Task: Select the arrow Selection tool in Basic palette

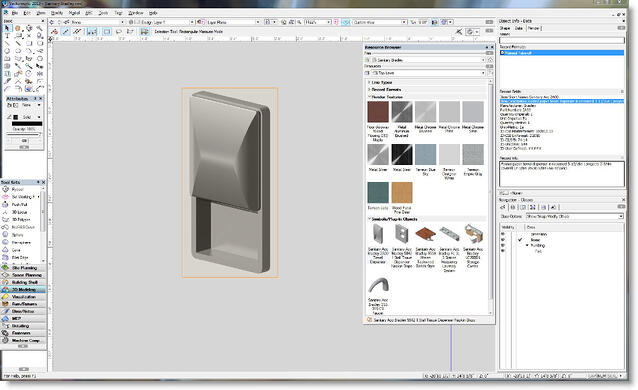Action: pos(7,28)
